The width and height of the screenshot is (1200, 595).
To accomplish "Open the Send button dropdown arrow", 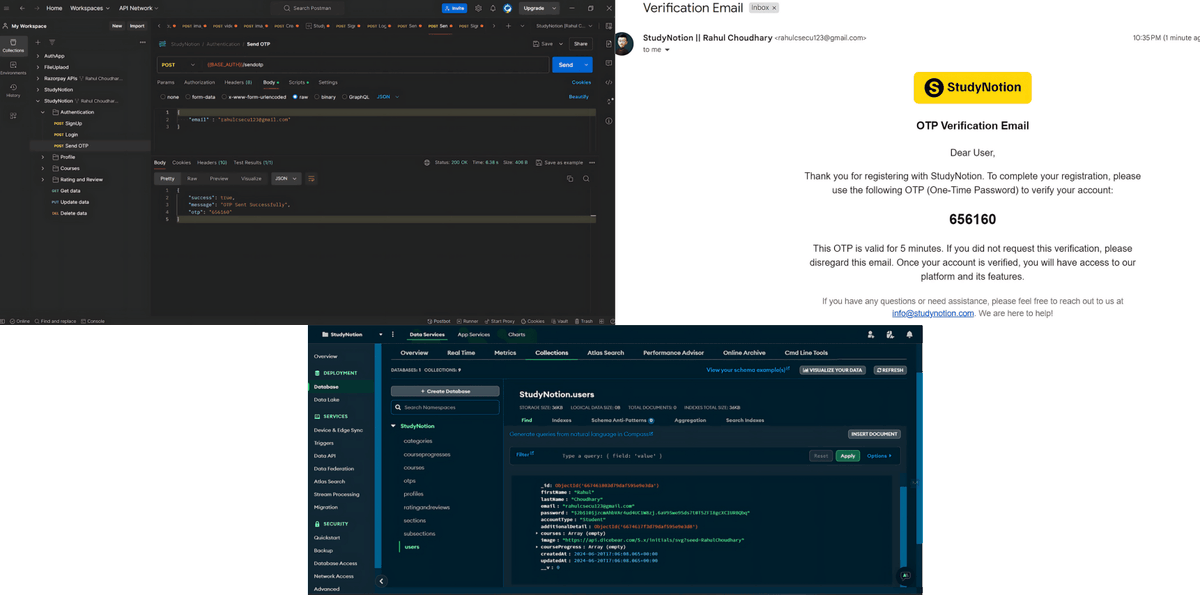I will pyautogui.click(x=587, y=64).
